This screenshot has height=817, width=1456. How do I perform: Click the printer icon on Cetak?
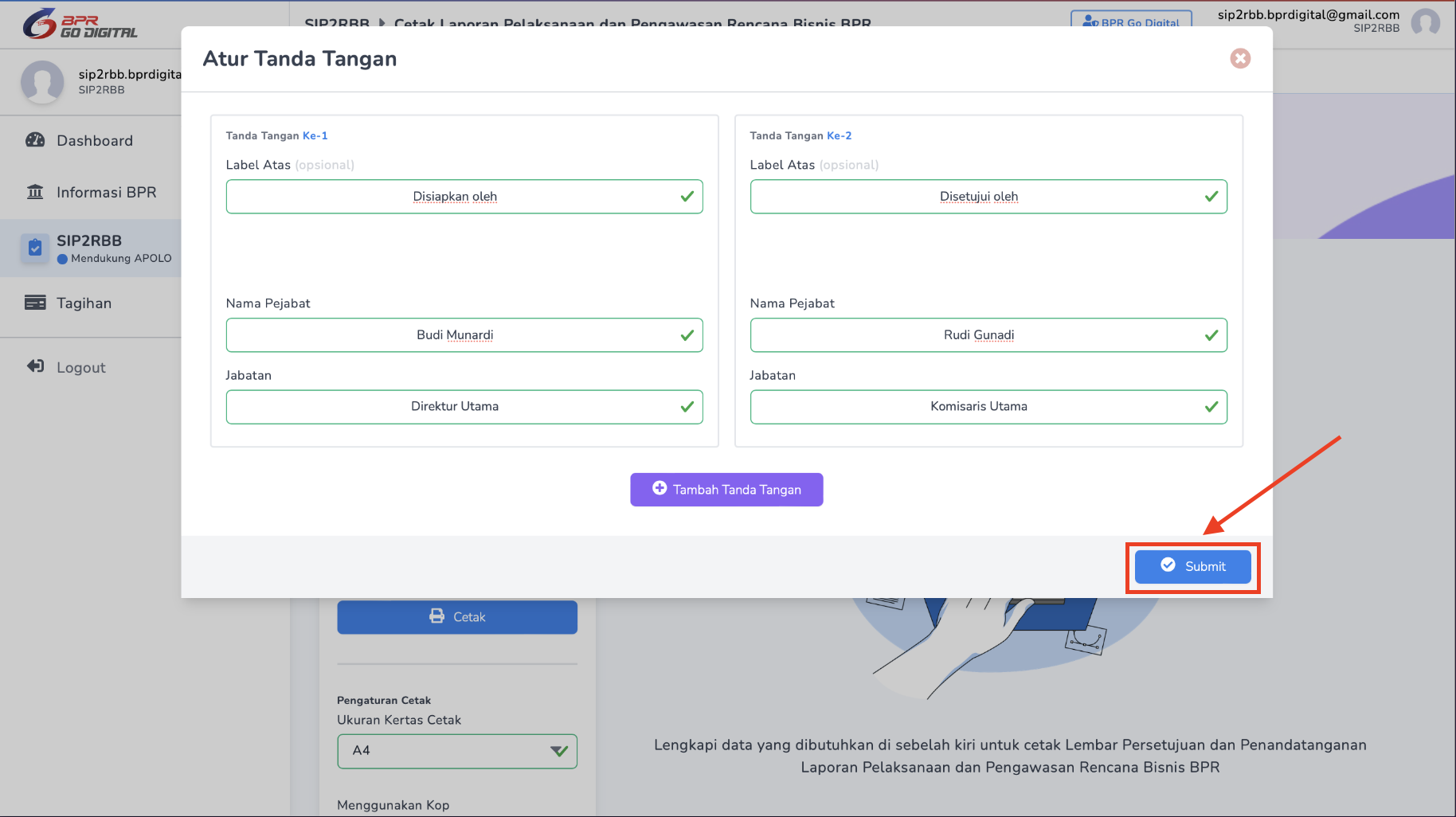click(436, 616)
